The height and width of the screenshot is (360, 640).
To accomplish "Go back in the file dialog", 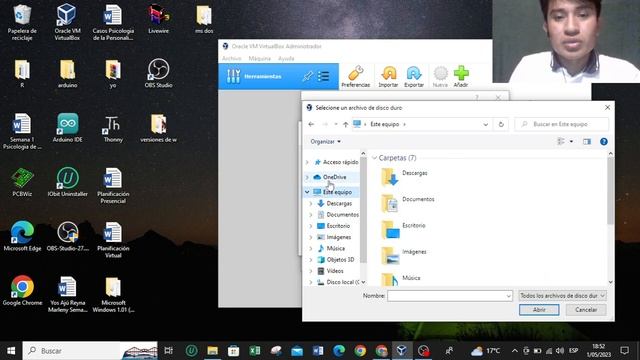I will [311, 124].
